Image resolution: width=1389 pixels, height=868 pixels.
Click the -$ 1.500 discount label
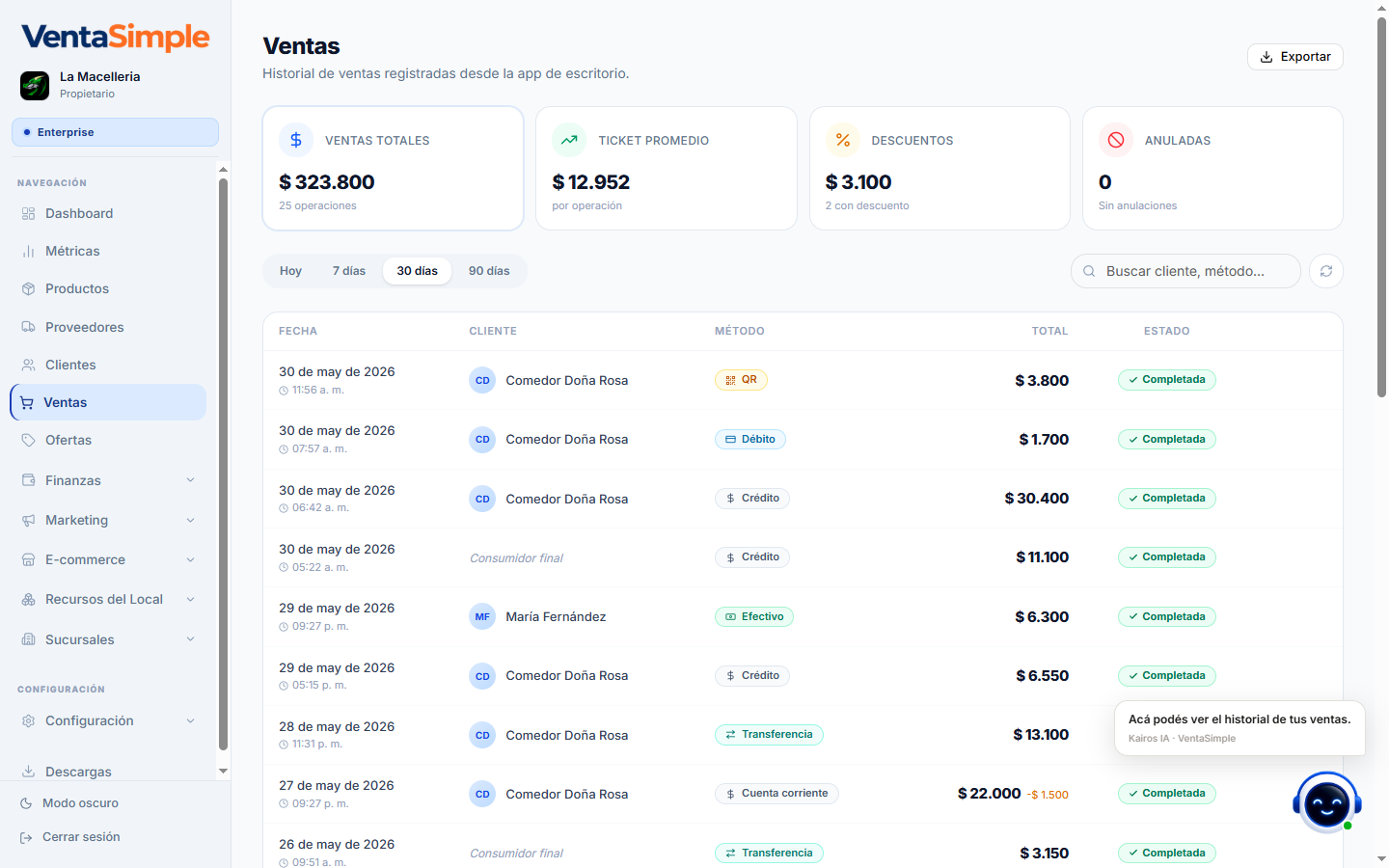click(1048, 795)
